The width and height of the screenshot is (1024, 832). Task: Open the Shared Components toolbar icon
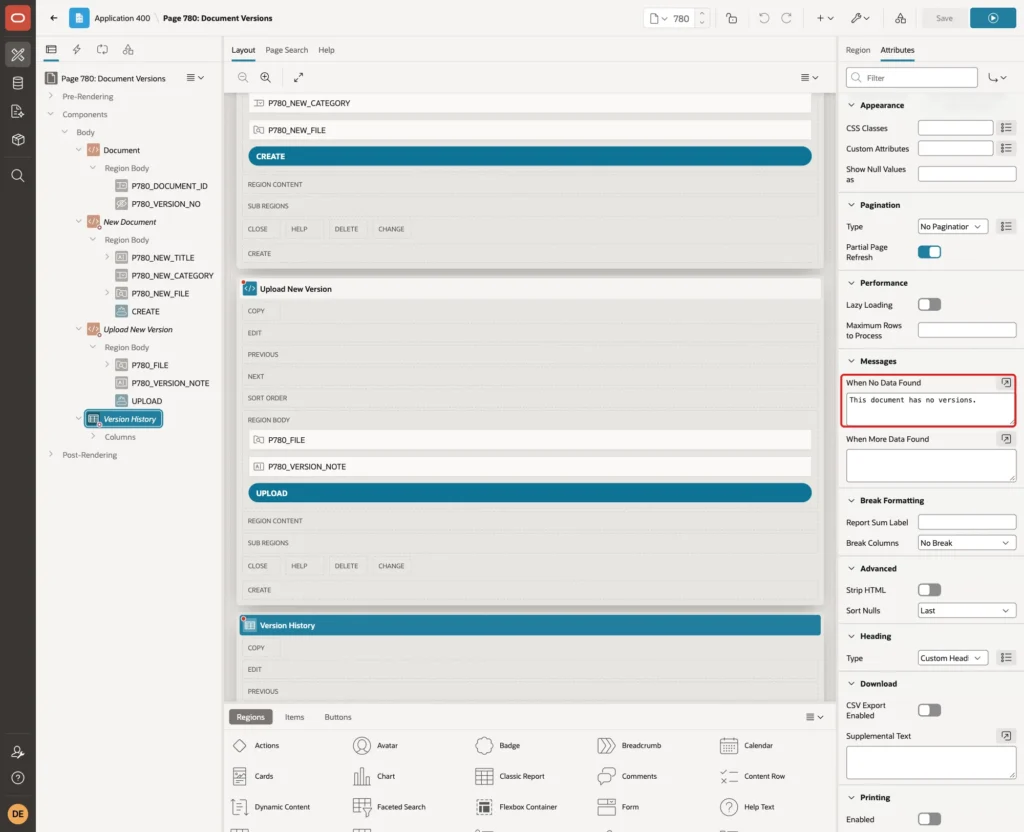900,18
